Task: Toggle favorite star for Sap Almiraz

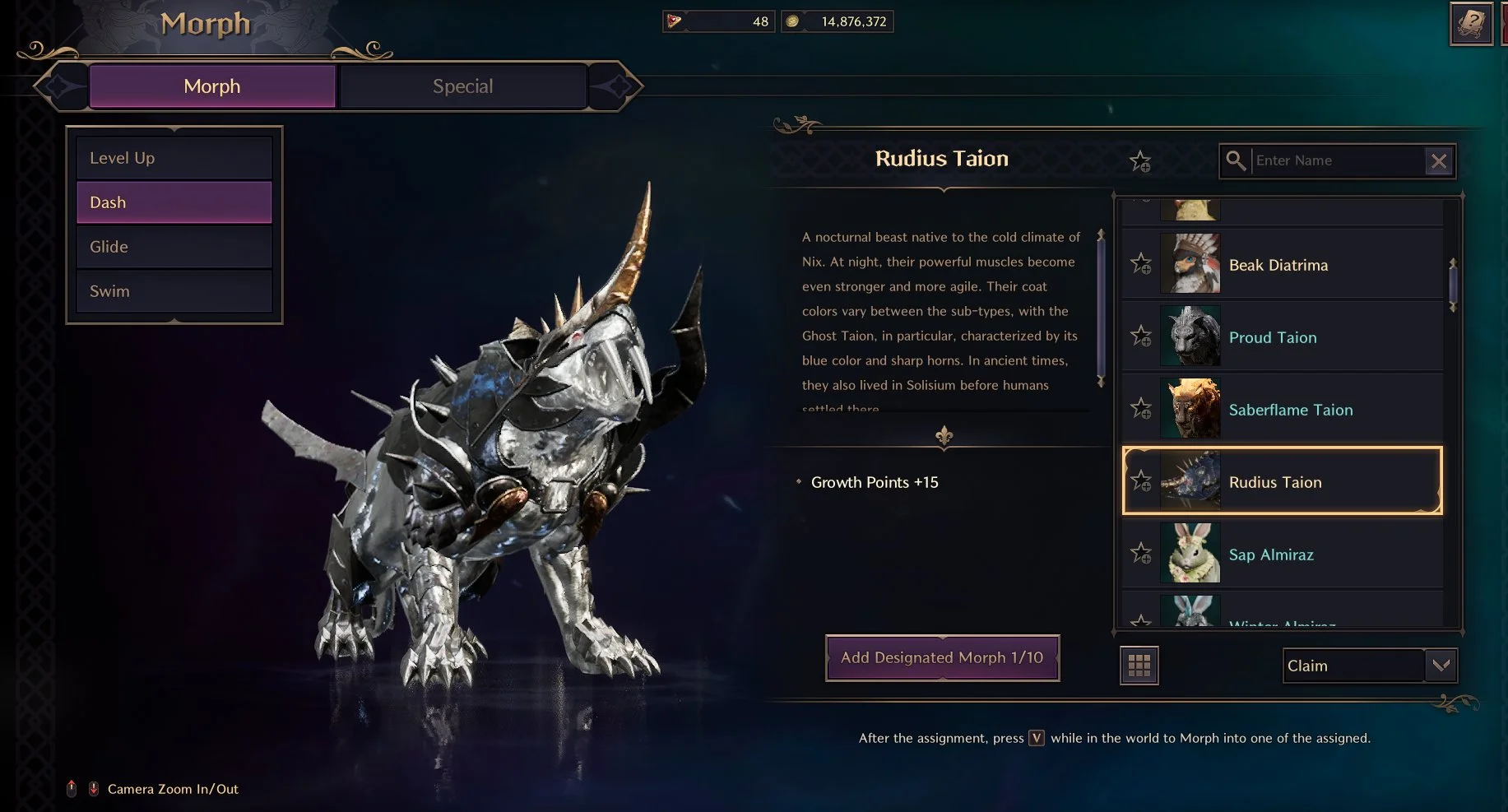Action: (1141, 554)
